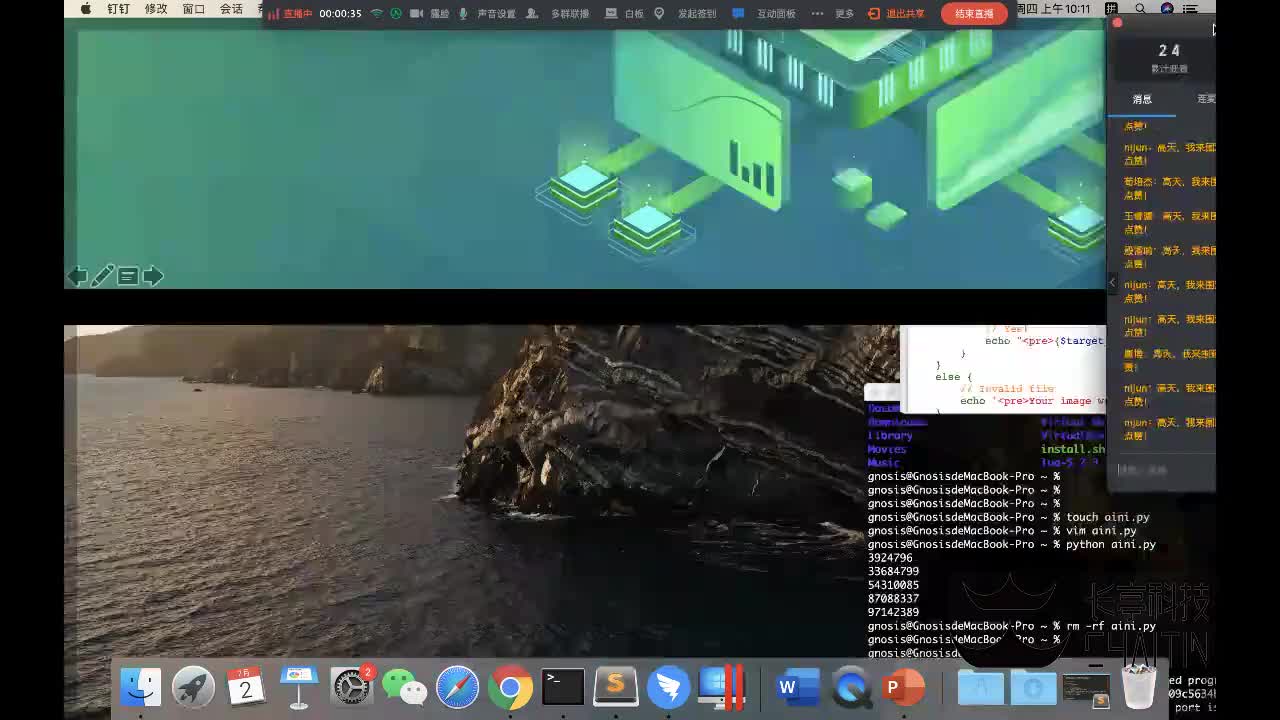The image size is (1280, 720).
Task: Click the 24 viewer count in chat panel
Action: click(x=1169, y=51)
